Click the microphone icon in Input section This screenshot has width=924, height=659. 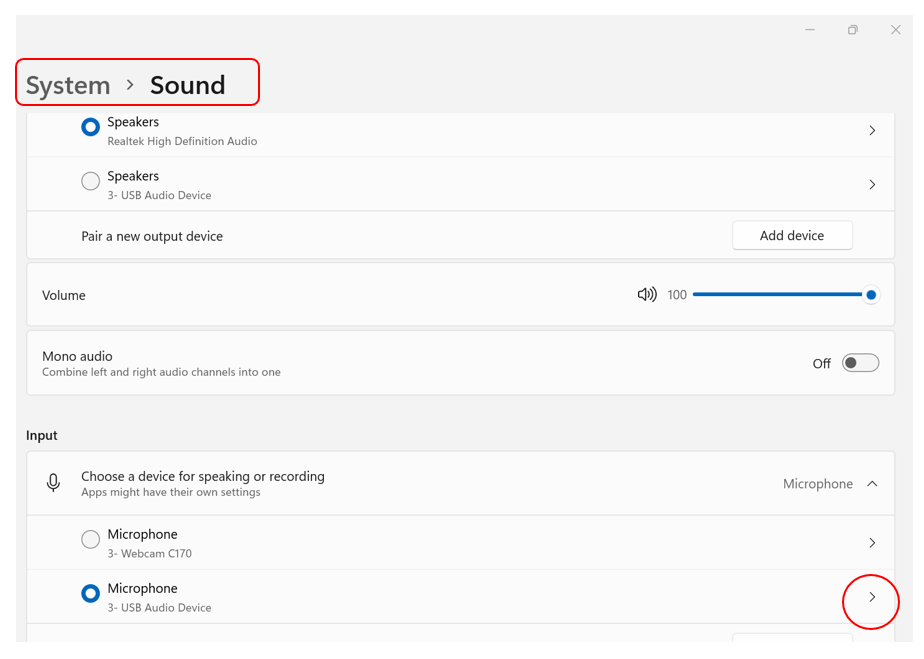(x=54, y=484)
